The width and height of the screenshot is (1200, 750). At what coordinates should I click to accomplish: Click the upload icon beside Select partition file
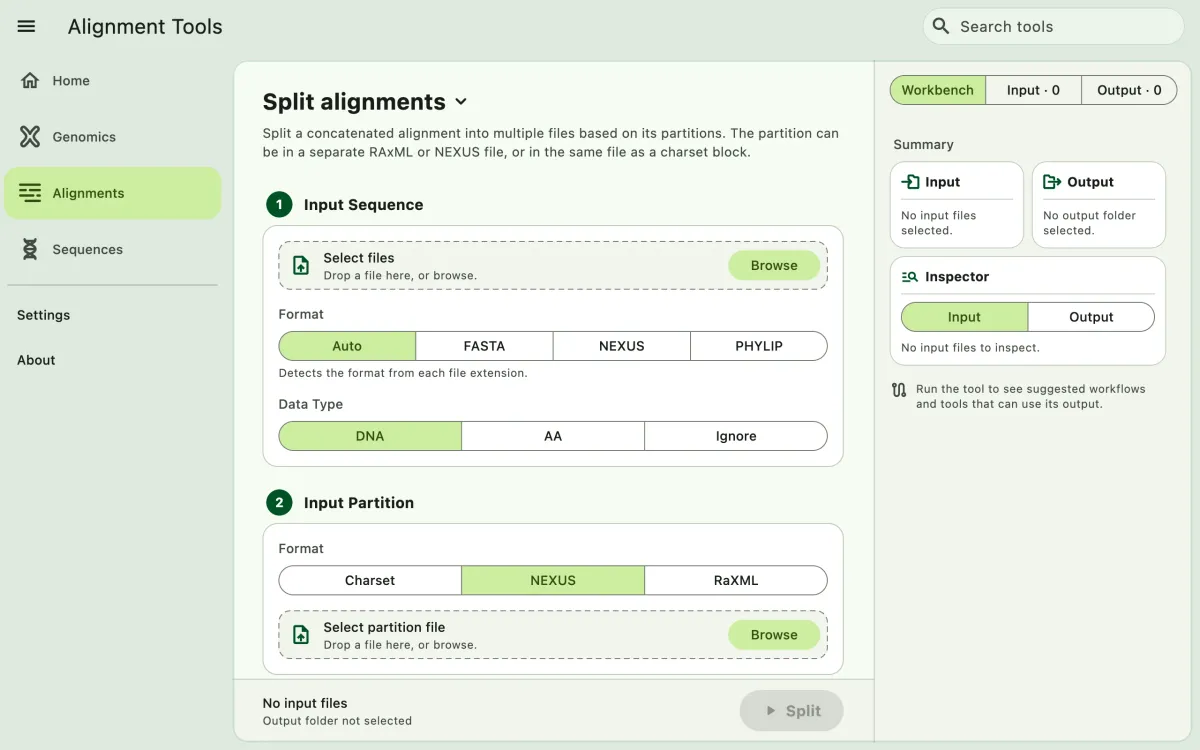[301, 635]
